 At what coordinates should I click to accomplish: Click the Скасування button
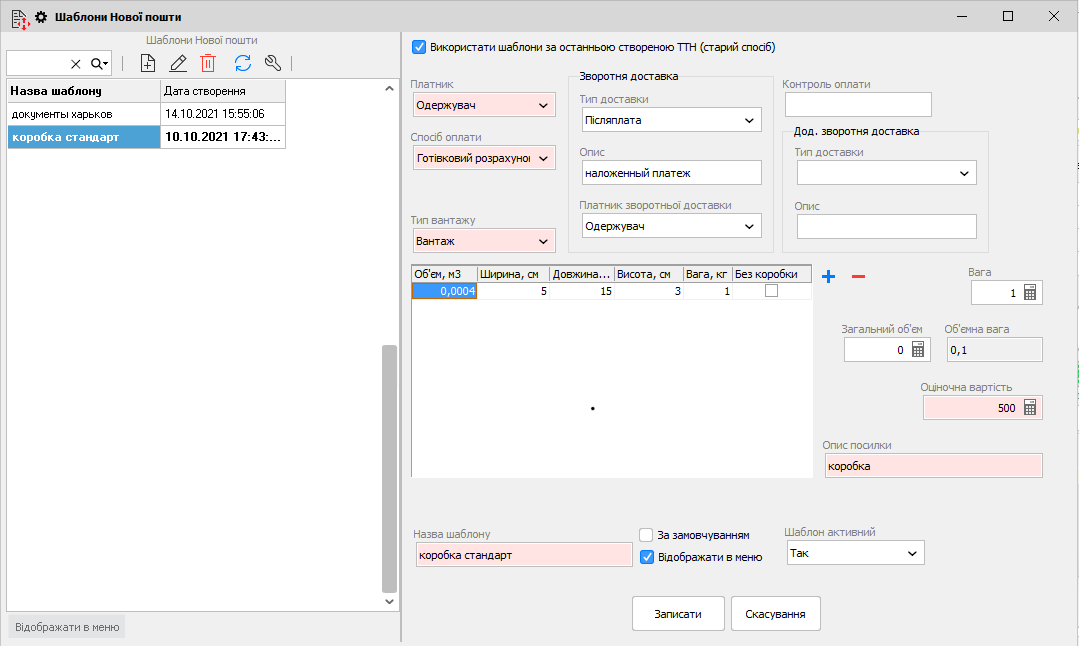click(x=775, y=614)
